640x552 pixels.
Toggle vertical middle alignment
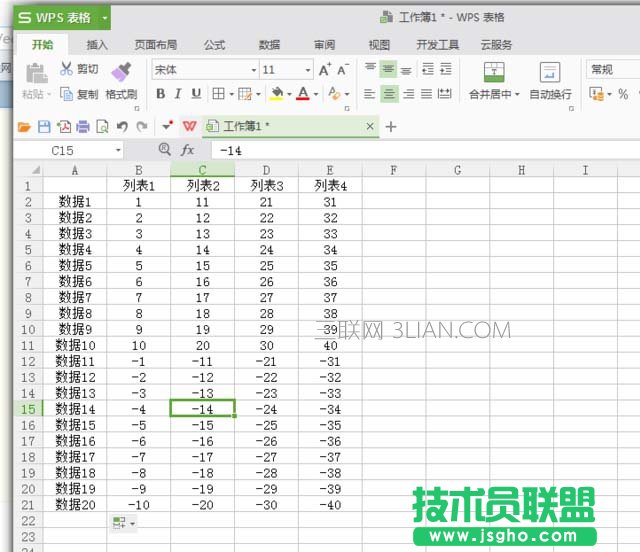click(388, 69)
